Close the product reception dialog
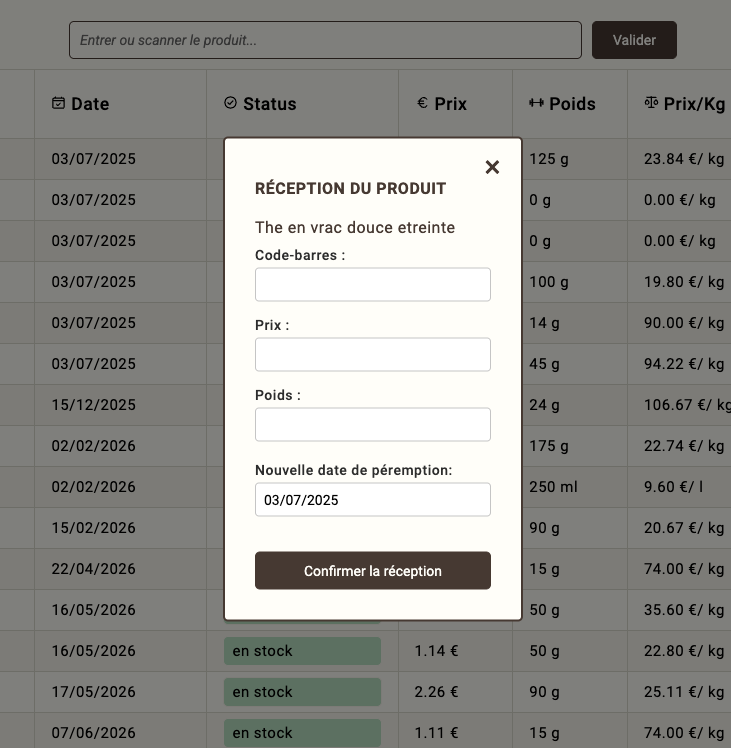Viewport: 731px width, 748px height. [x=492, y=167]
